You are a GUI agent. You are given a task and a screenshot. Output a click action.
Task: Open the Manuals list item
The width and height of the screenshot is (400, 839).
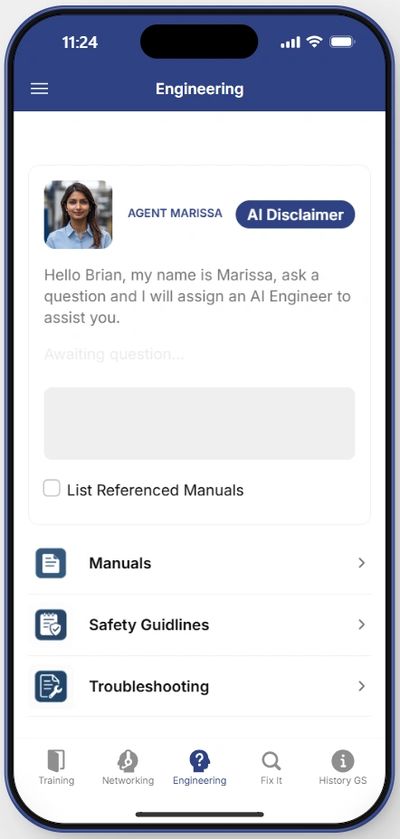click(x=199, y=563)
